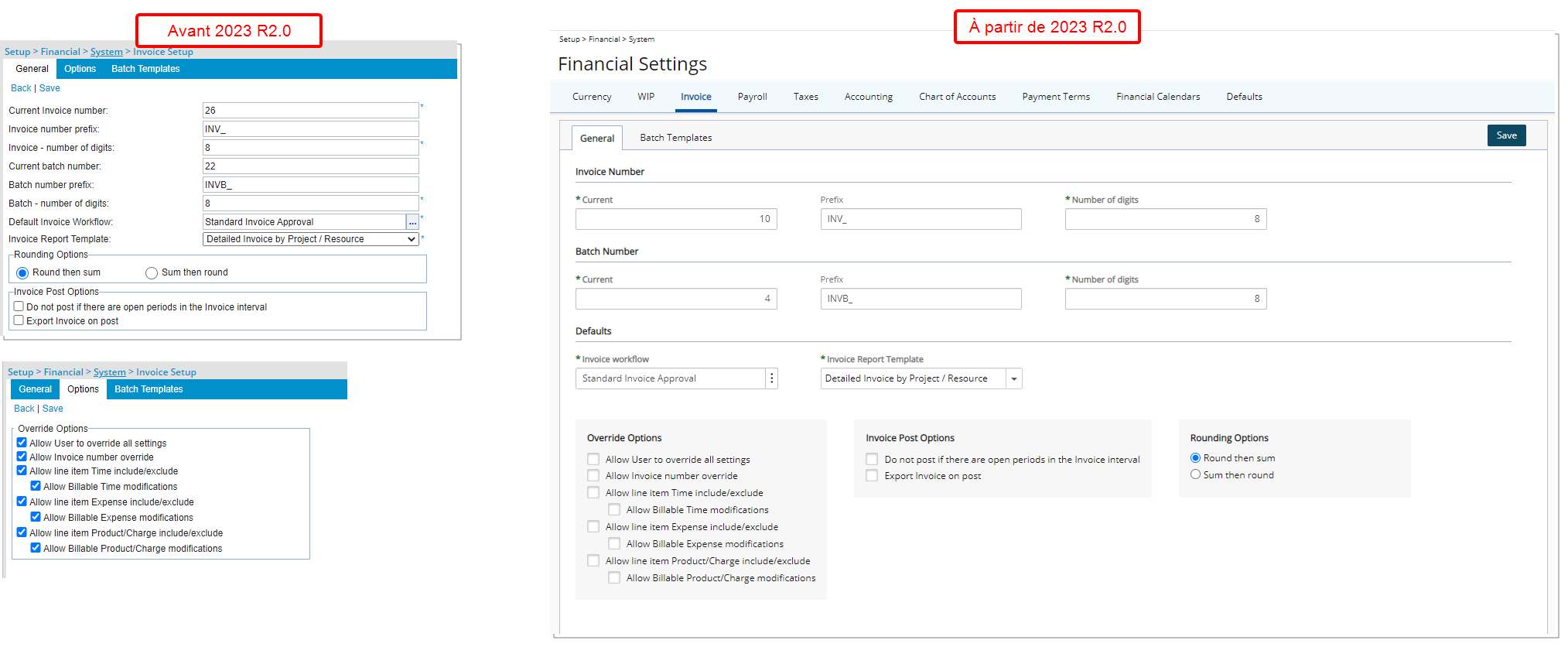This screenshot has height=647, width=1568.
Task: Follow Financial breadcrumb in Financial Settings page
Action: 603,39
